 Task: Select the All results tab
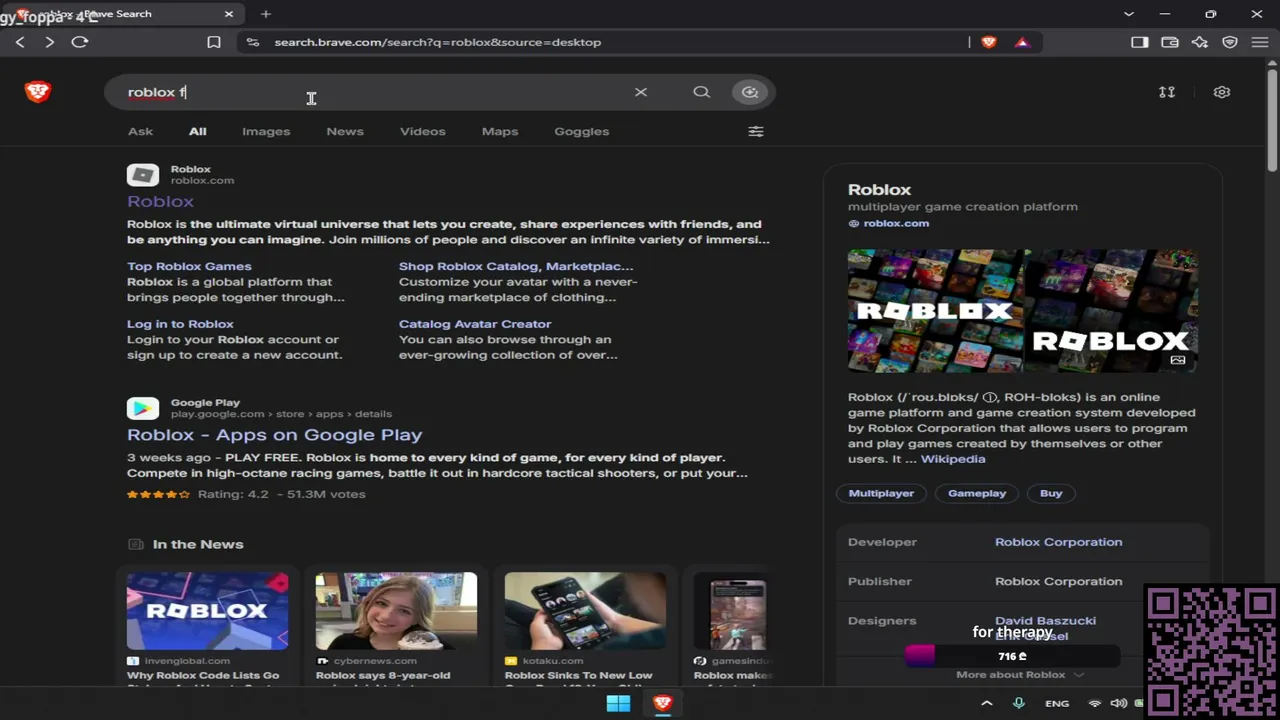click(x=198, y=131)
